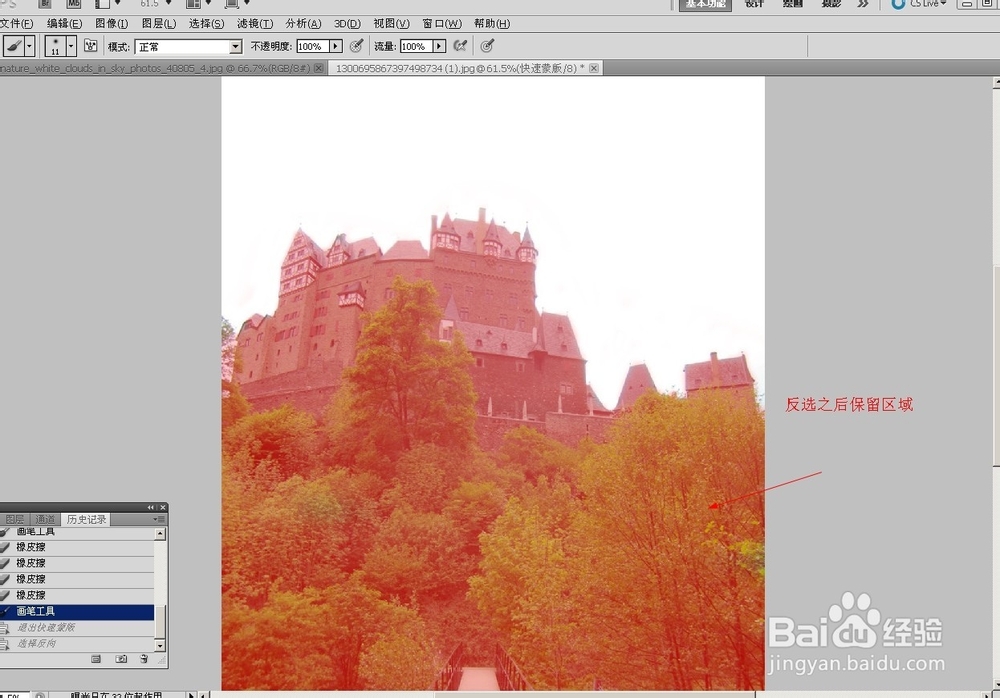Open the 窗口(W) menu
Image resolution: width=1000 pixels, height=698 pixels.
click(x=442, y=24)
